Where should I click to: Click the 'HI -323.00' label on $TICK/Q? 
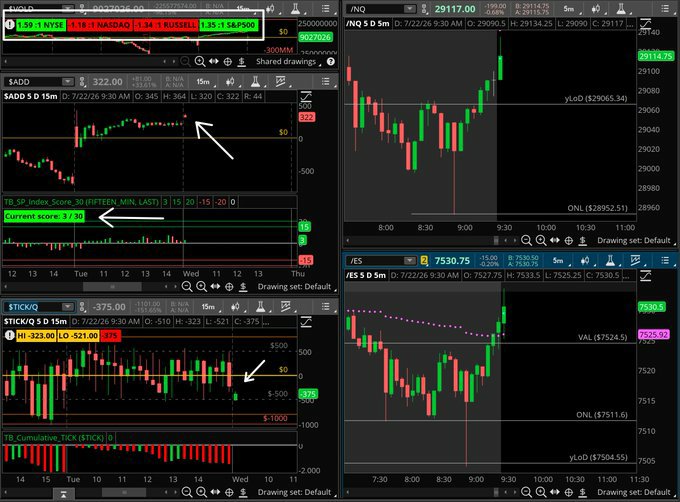[36, 336]
